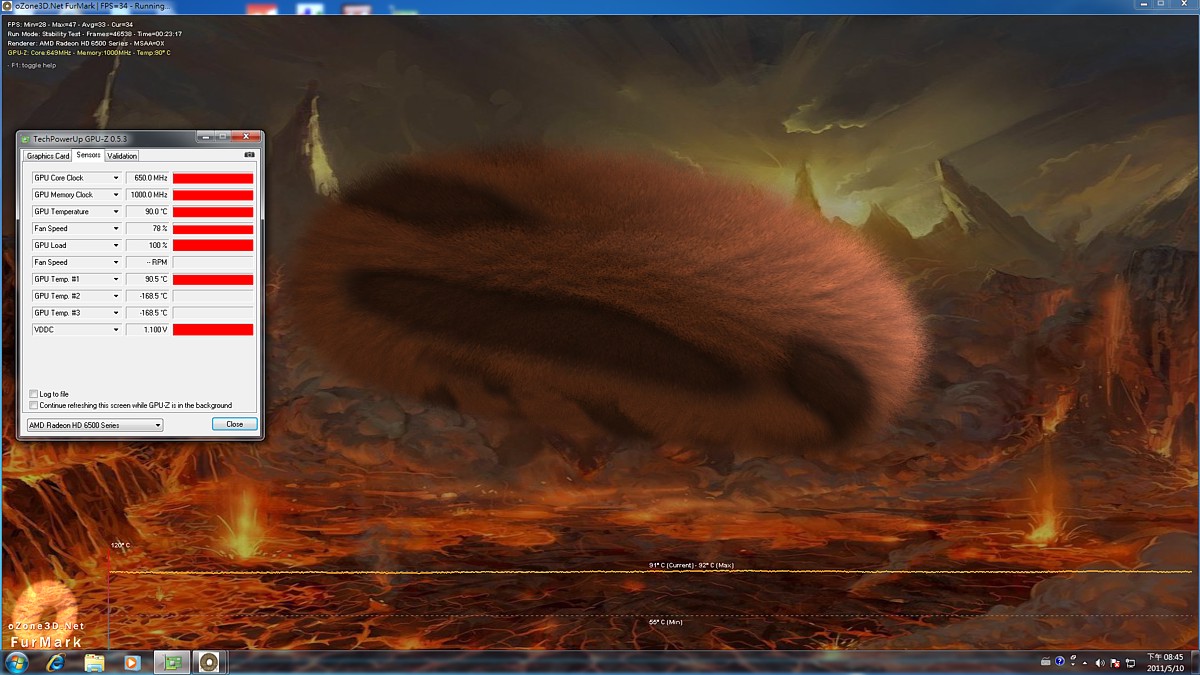This screenshot has width=1200, height=675.
Task: Click the Show desktop button on taskbar
Action: (1195, 662)
